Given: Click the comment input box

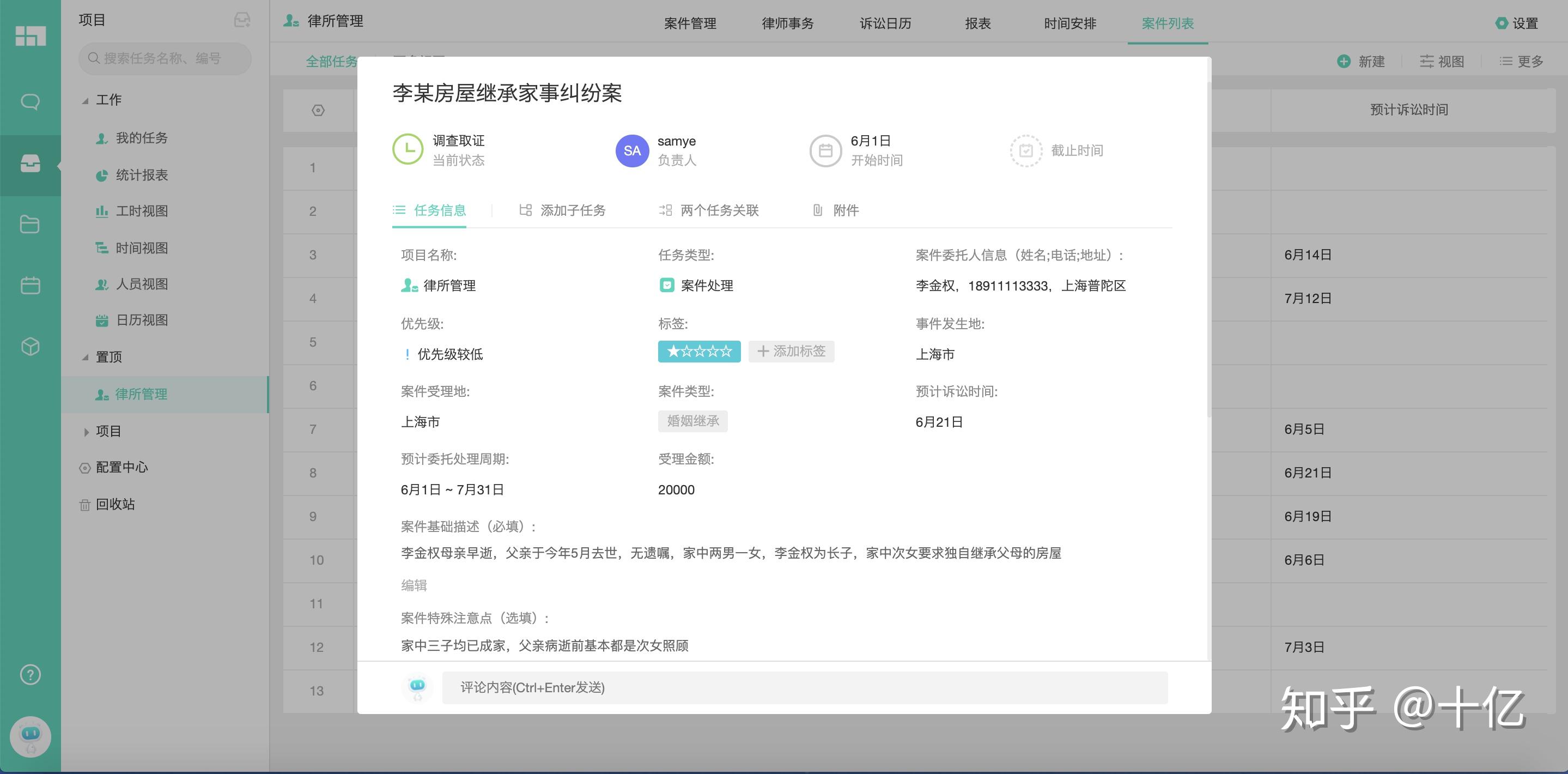Looking at the screenshot, I should [x=805, y=687].
